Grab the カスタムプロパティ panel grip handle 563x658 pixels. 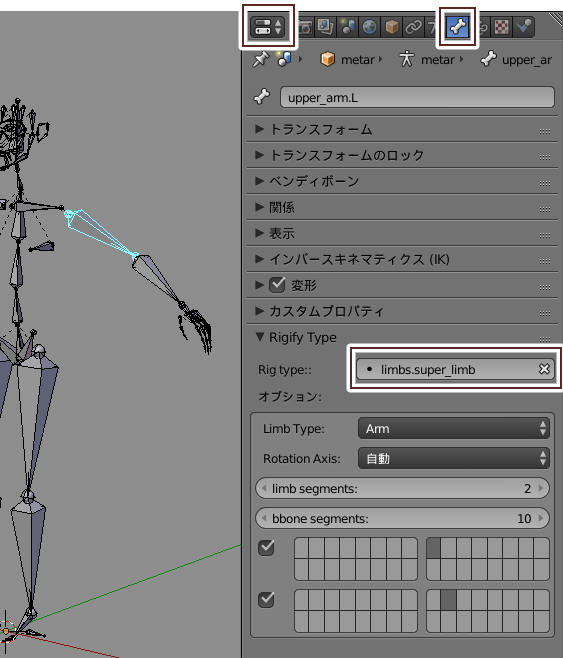pos(545,313)
